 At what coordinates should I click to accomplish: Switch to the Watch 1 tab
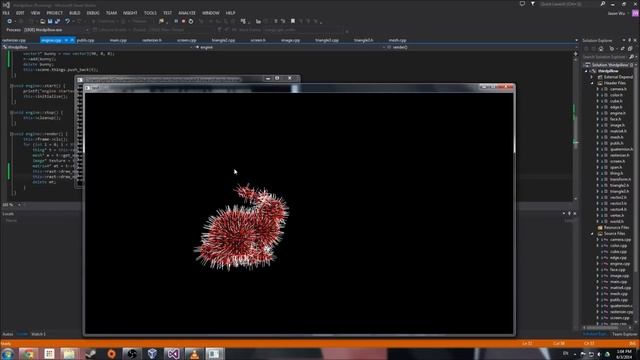click(x=38, y=334)
